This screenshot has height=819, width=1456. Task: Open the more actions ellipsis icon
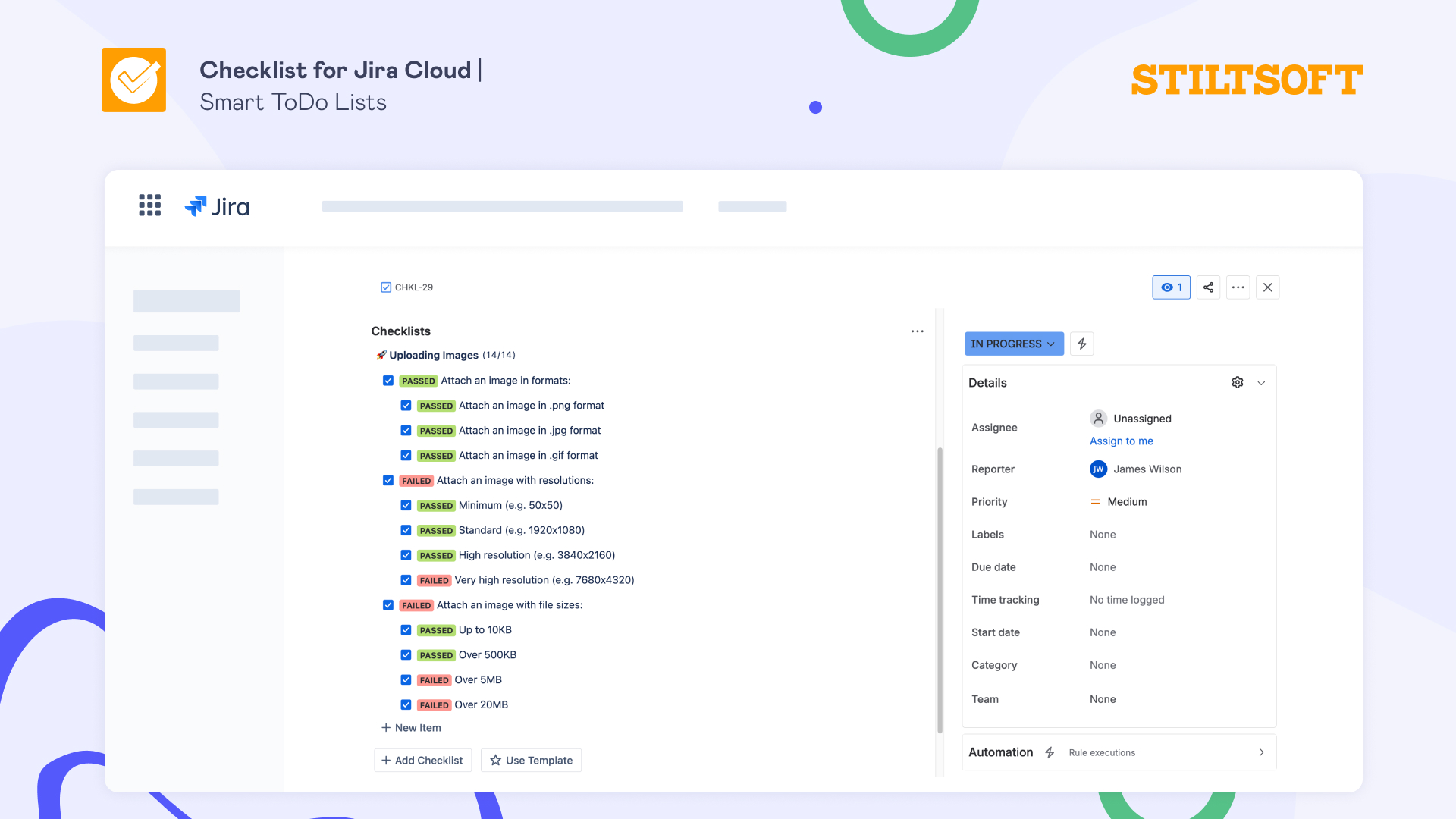[1238, 287]
